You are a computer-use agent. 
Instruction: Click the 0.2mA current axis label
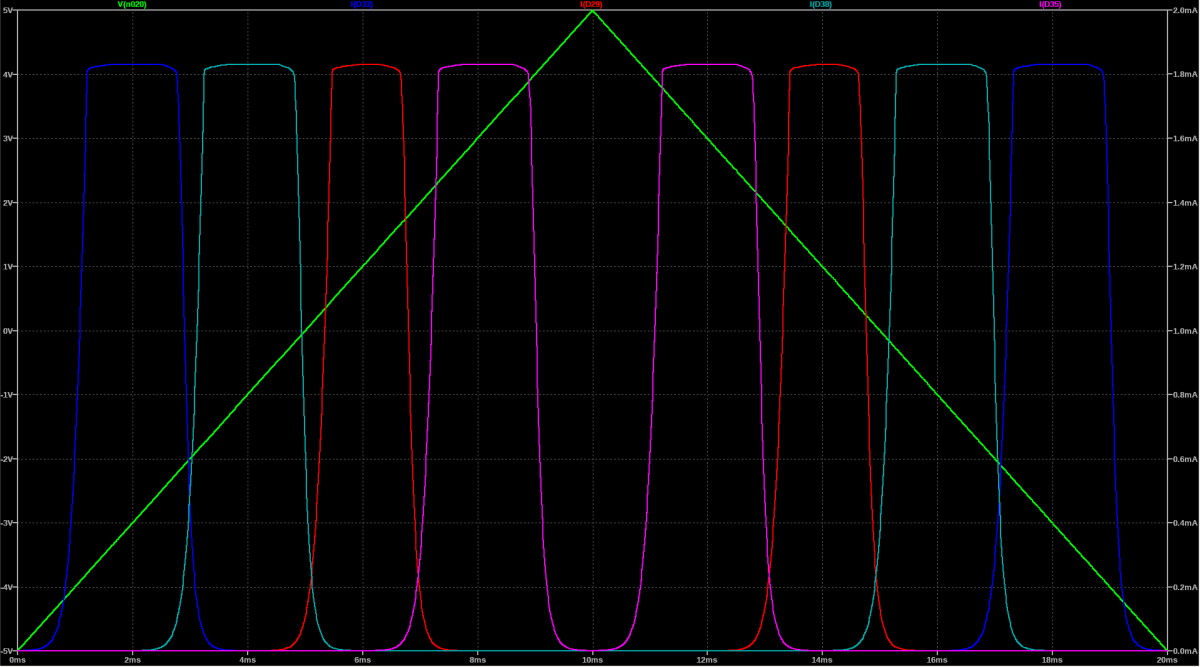point(1184,586)
